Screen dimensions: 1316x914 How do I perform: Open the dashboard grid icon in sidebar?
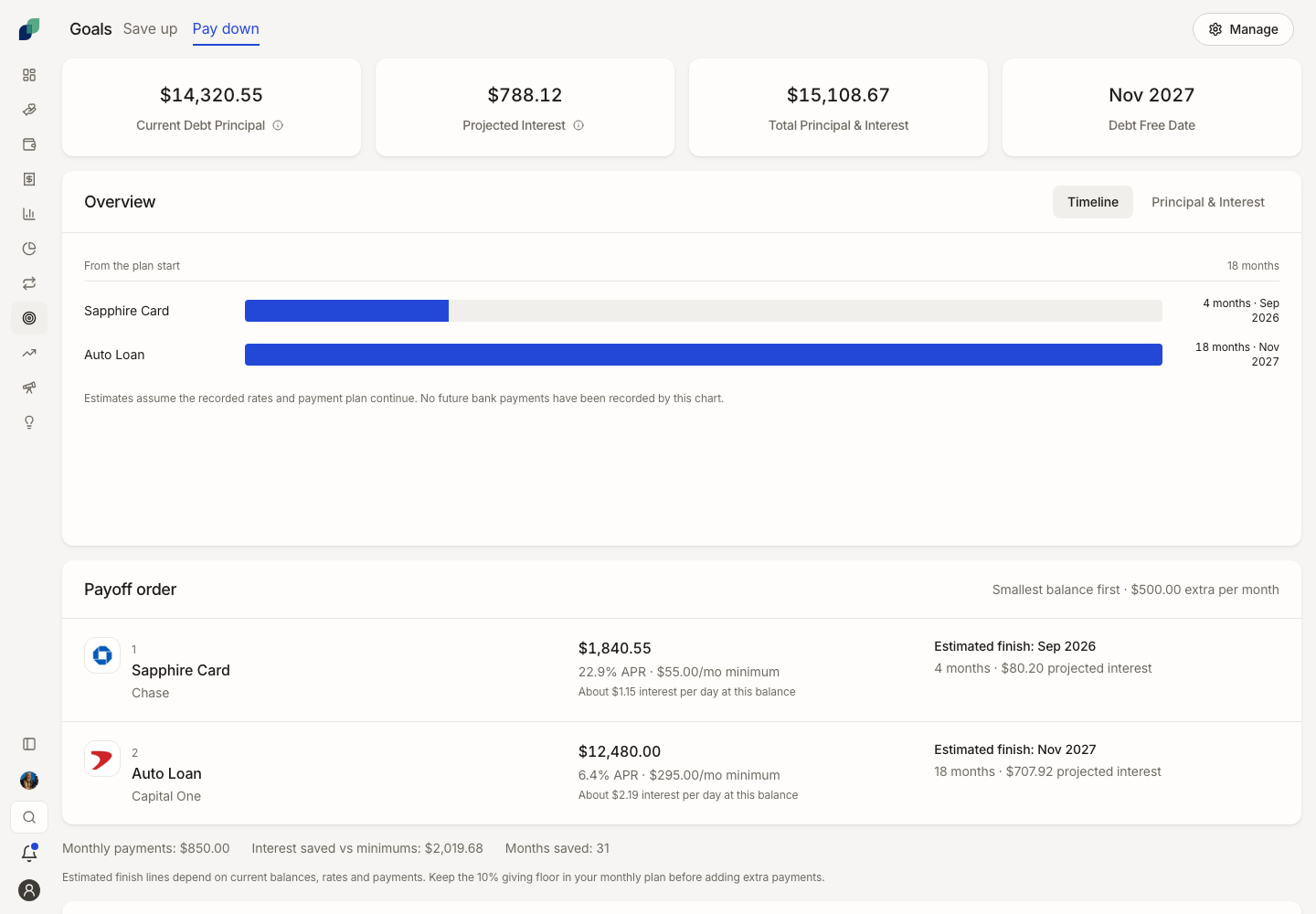29,75
